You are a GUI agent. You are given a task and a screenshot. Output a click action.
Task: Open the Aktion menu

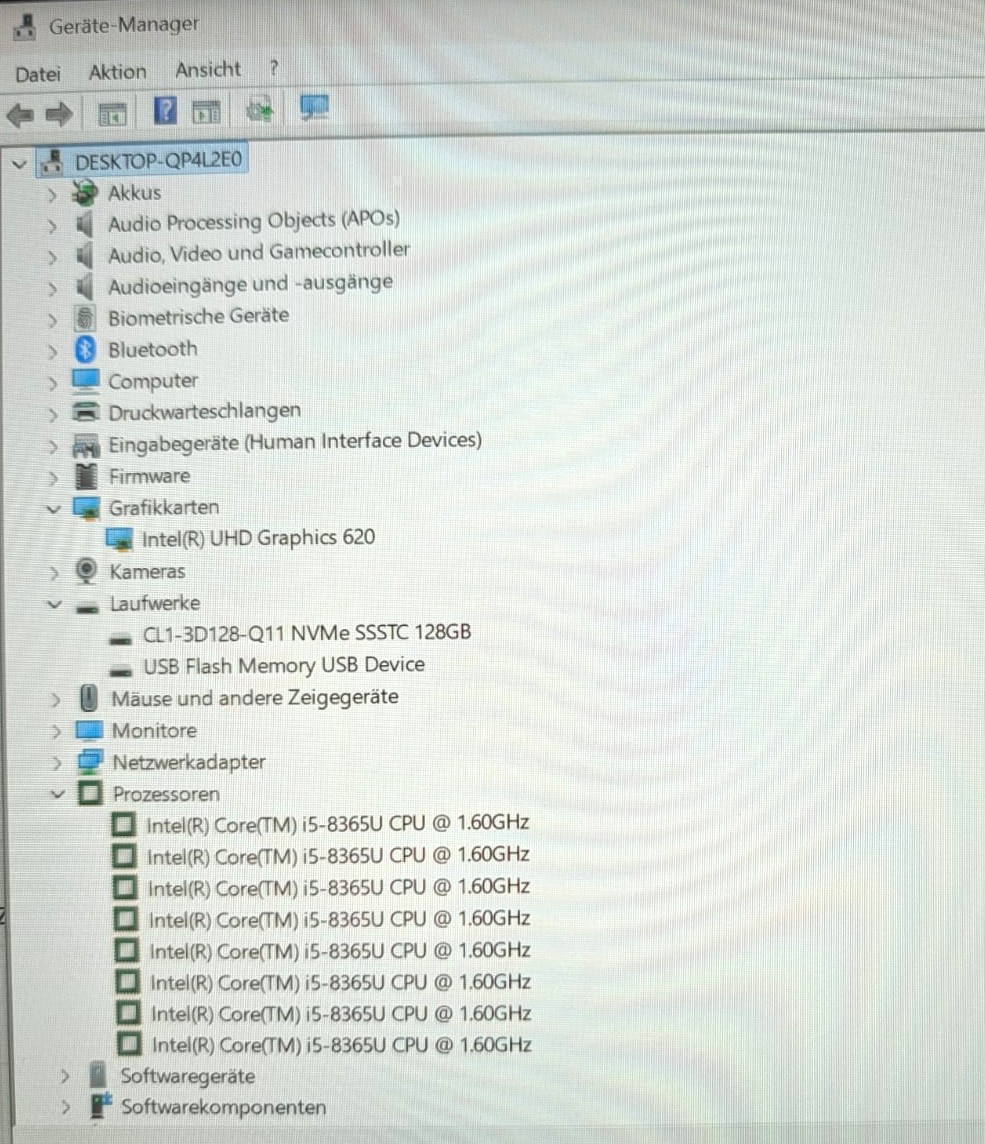point(117,72)
